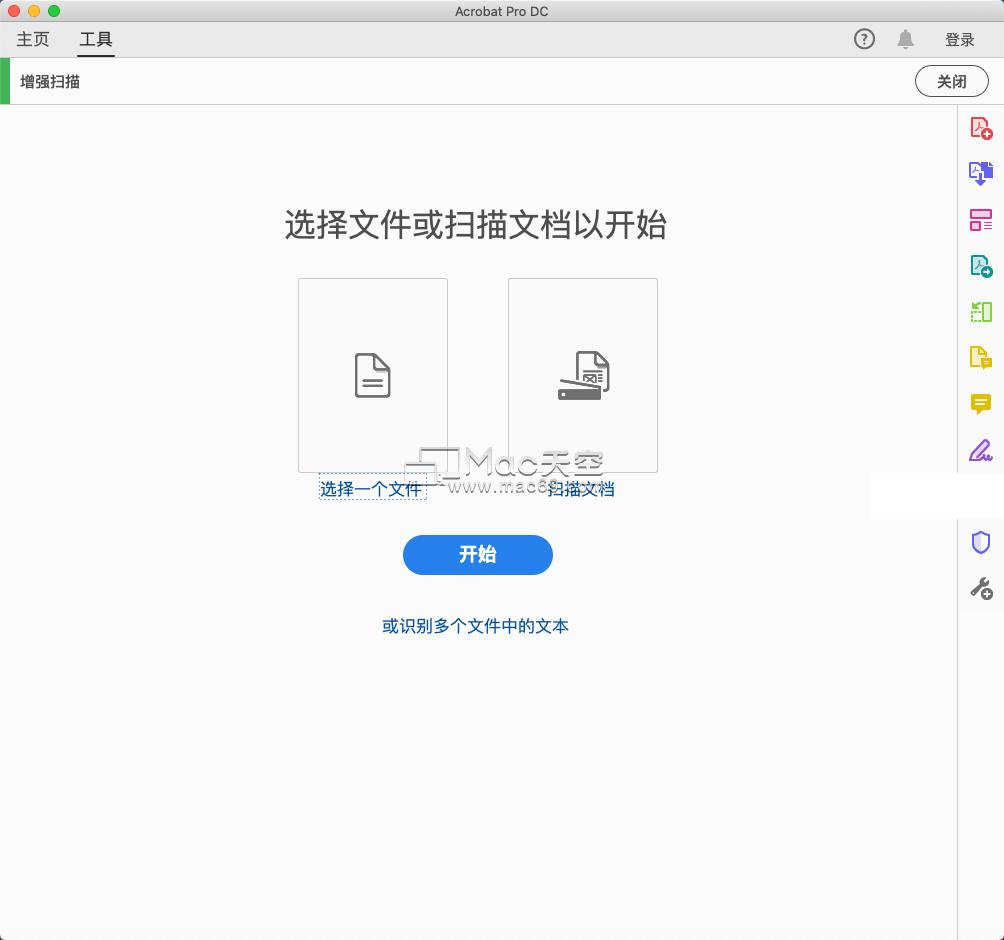Click the 登录 sign-in link
Image resolution: width=1004 pixels, height=940 pixels.
point(959,39)
